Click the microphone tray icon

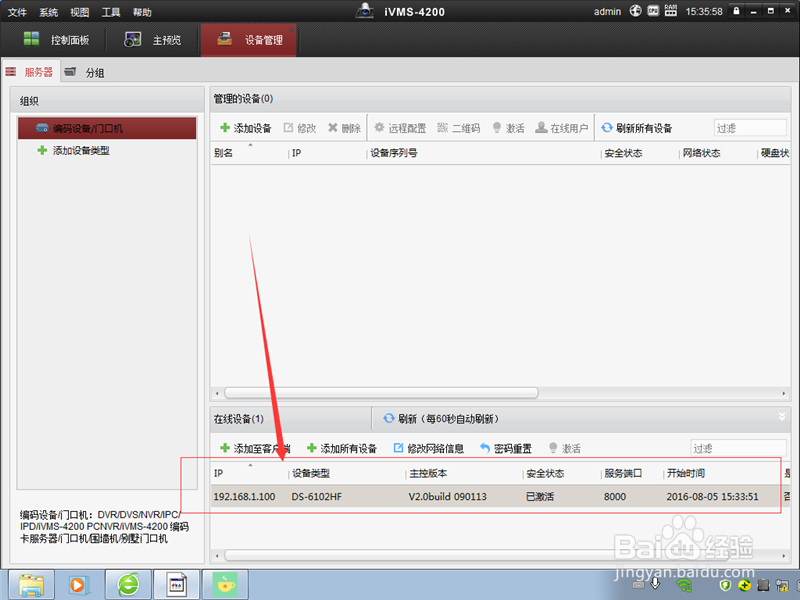tap(655, 584)
